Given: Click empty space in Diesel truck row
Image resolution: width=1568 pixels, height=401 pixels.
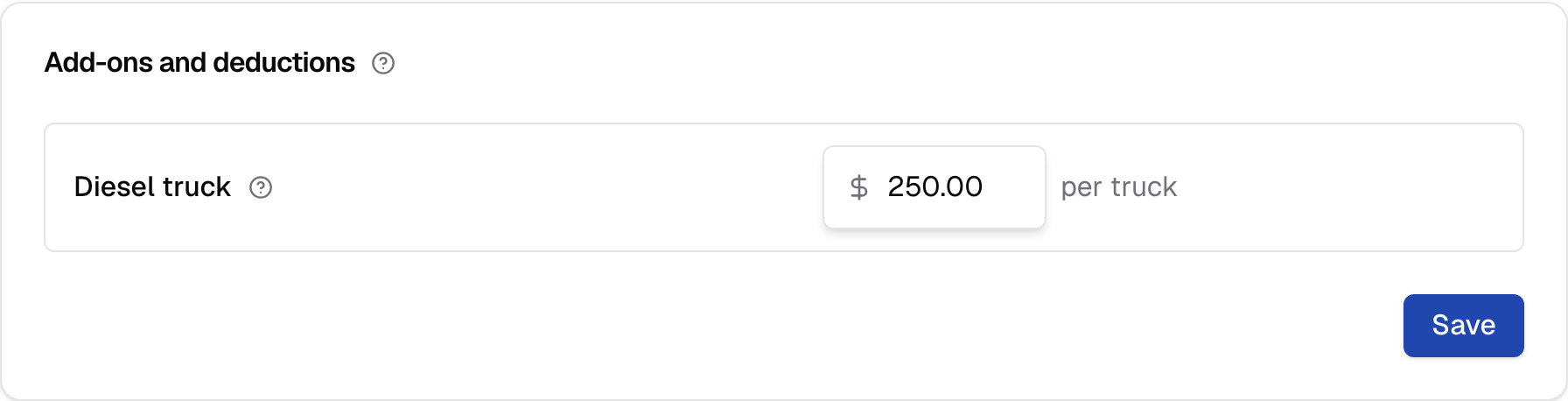Looking at the screenshot, I should (x=542, y=187).
